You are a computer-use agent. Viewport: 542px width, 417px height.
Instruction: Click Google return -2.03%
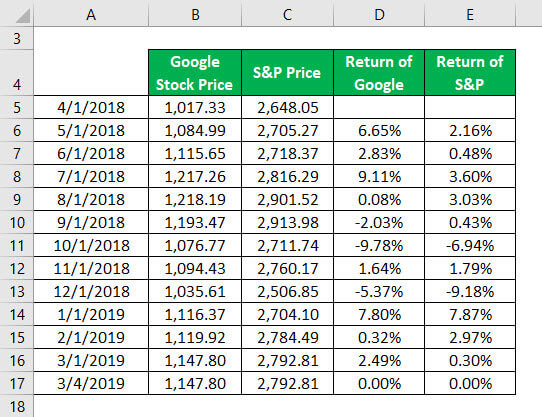pos(379,222)
